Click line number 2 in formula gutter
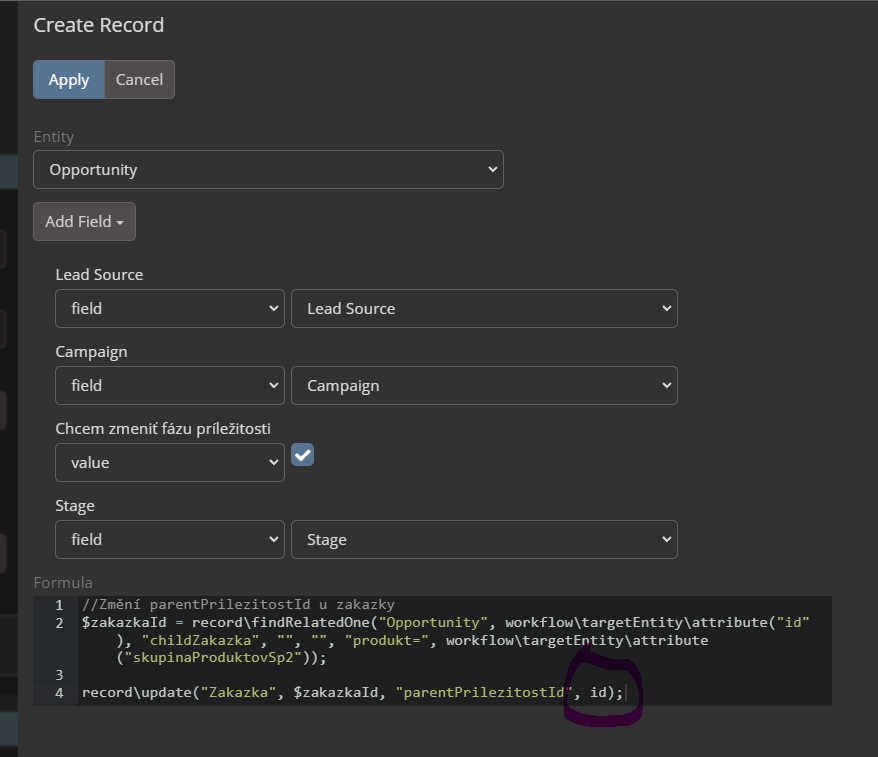Image resolution: width=878 pixels, height=757 pixels. [59, 623]
